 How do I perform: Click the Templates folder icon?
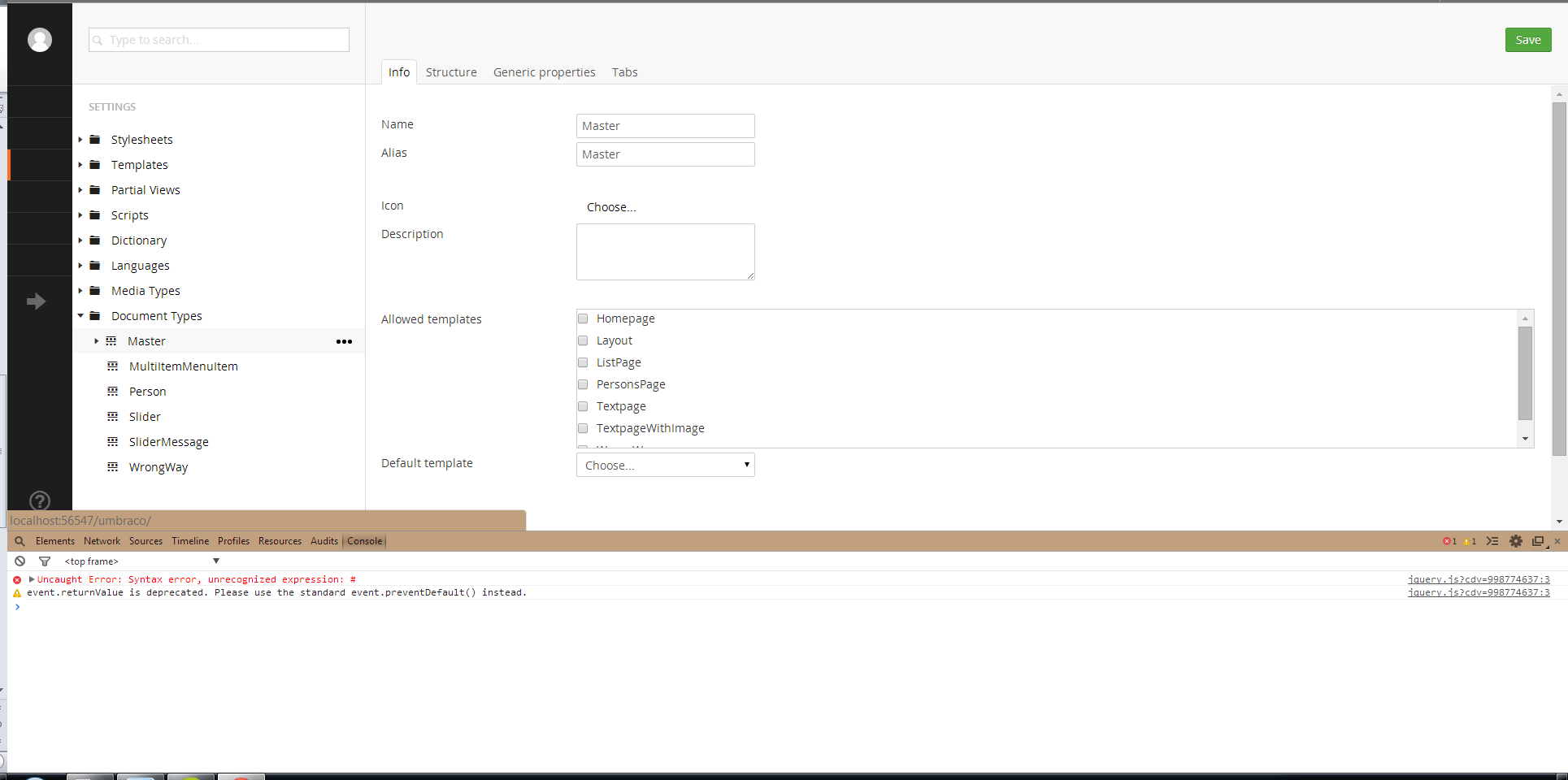point(95,165)
